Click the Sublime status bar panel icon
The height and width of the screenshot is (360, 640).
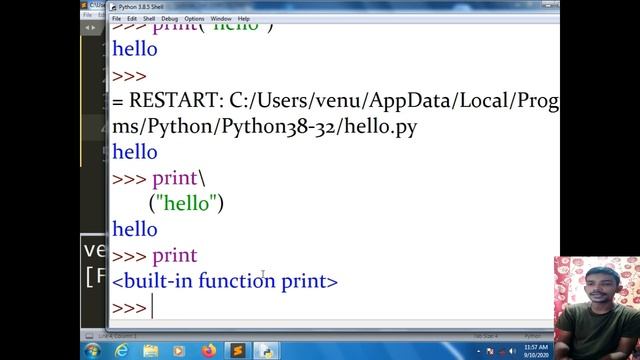point(89,336)
